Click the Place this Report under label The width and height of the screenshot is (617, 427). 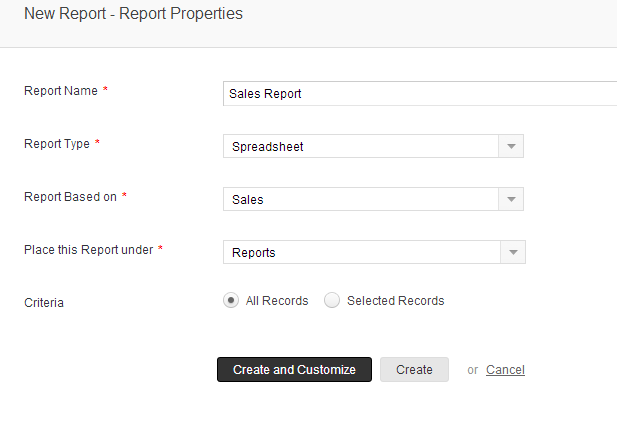(x=88, y=249)
